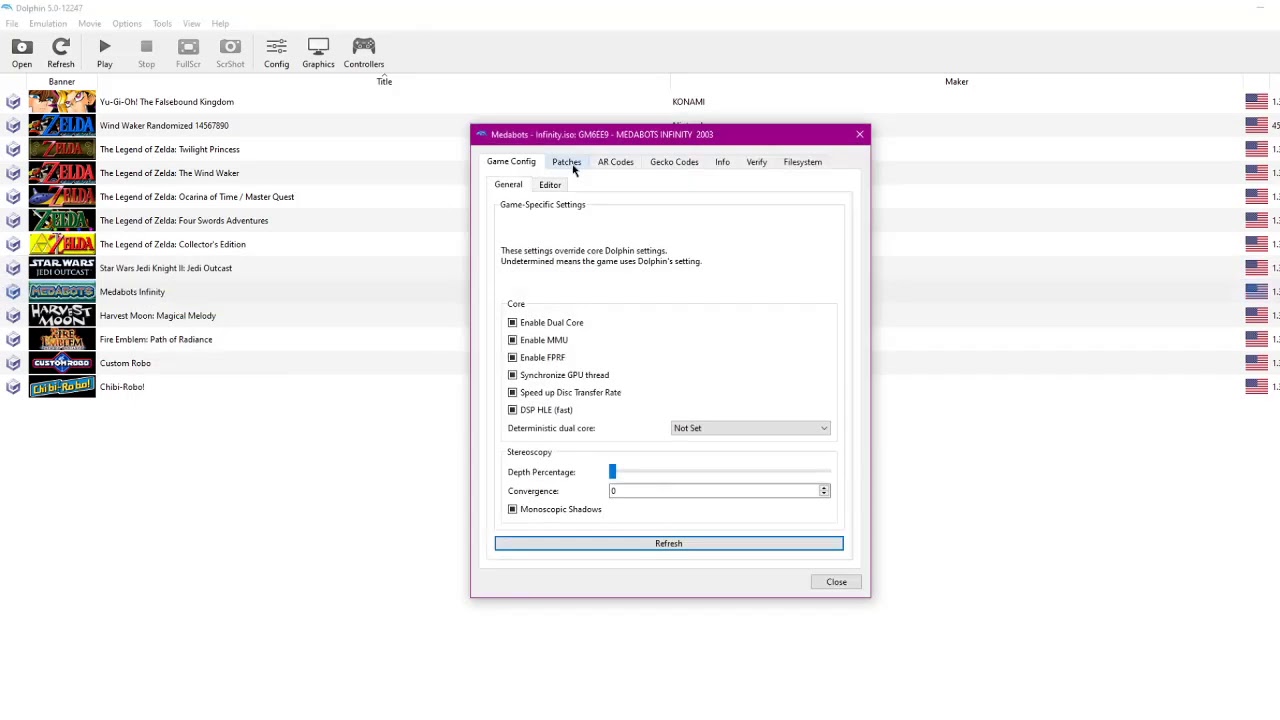Select the General sub-tab
Screen dimensions: 1280x720
click(x=508, y=185)
